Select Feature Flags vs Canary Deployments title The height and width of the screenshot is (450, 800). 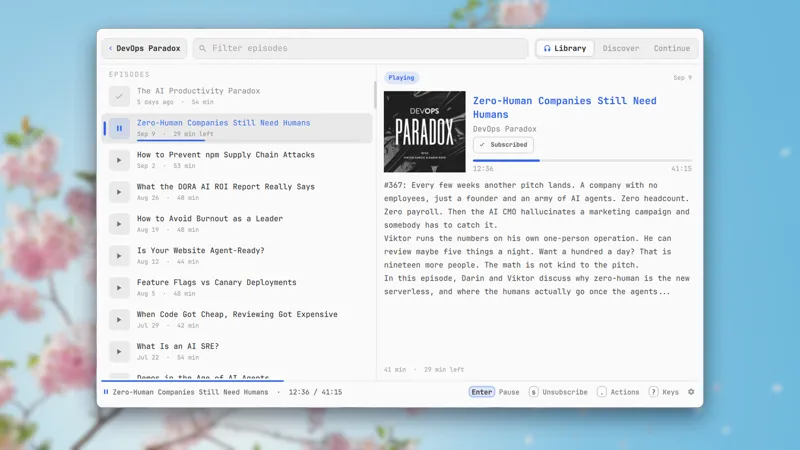pos(216,282)
